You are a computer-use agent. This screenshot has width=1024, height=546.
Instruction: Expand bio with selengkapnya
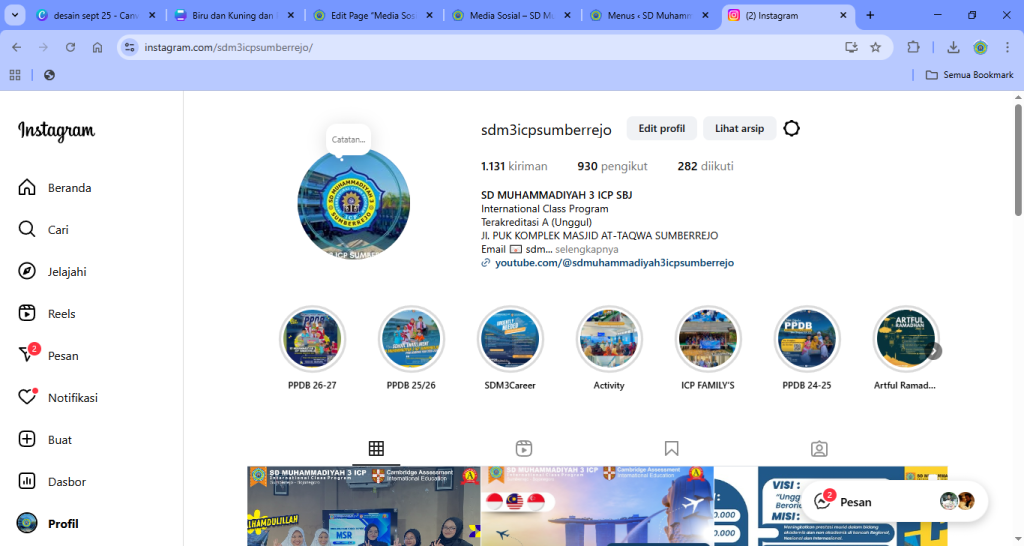[x=586, y=249]
